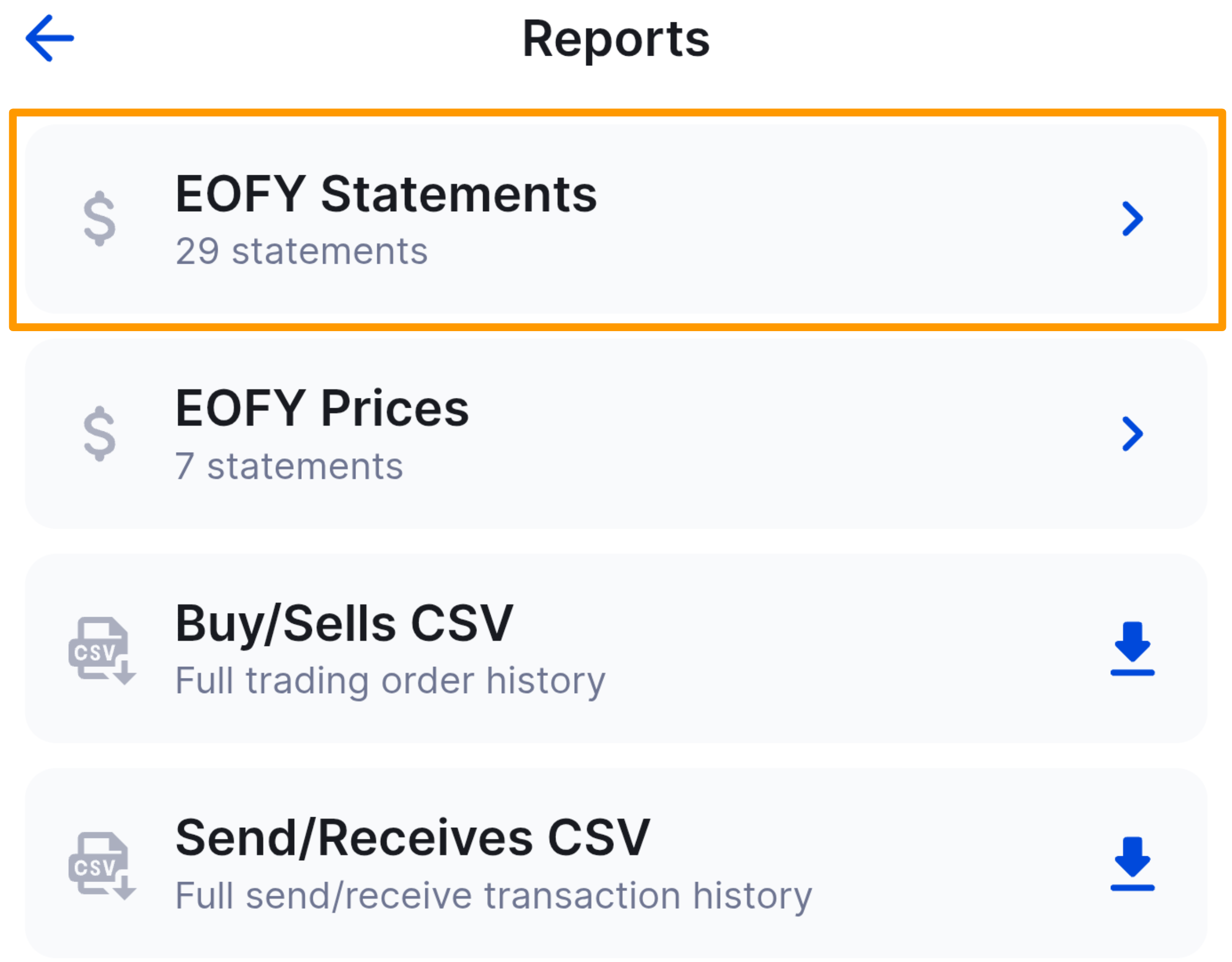Click "Full trading order history" text

point(390,680)
